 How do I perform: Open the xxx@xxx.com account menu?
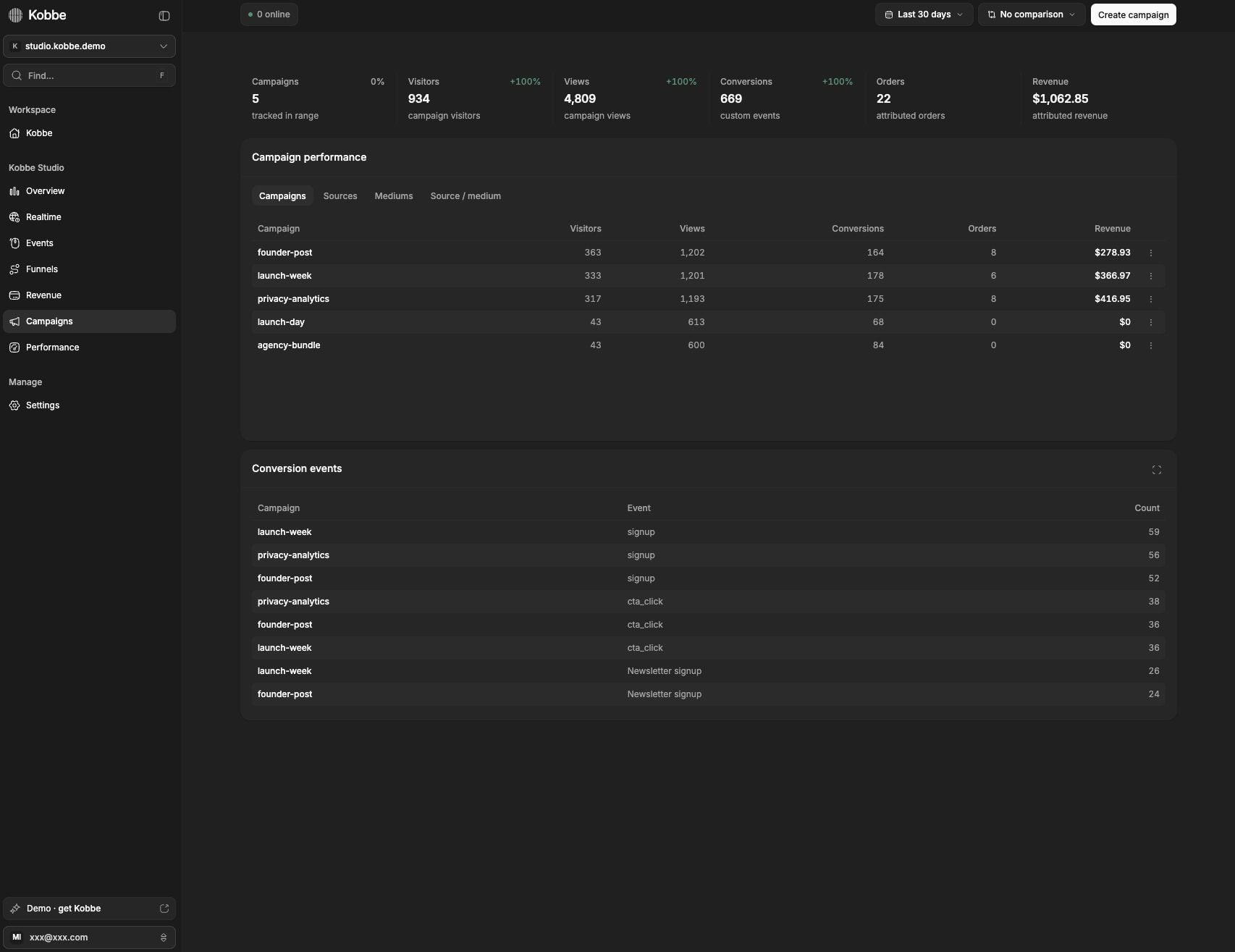[89, 938]
